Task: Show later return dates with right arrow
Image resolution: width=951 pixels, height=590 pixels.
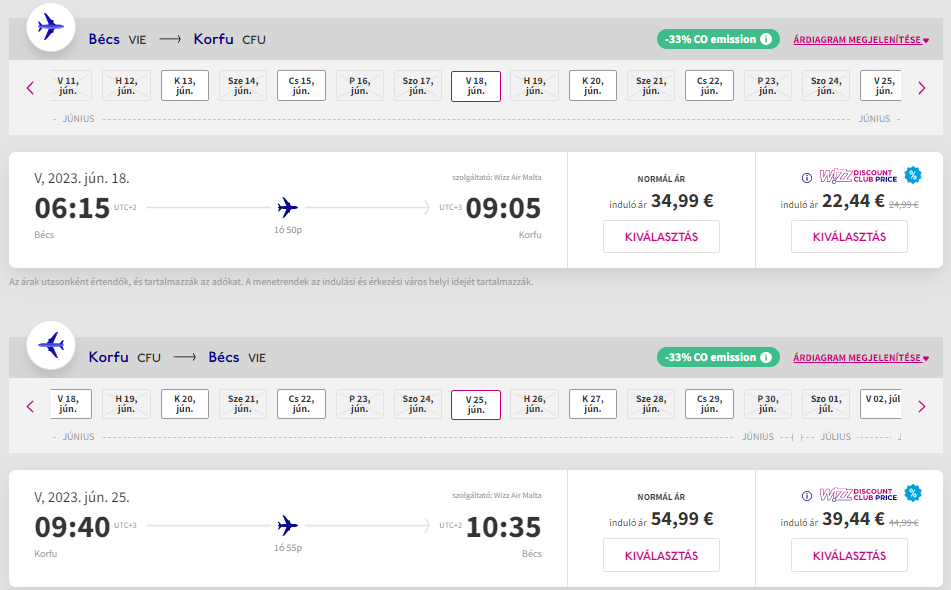Action: pyautogui.click(x=922, y=406)
